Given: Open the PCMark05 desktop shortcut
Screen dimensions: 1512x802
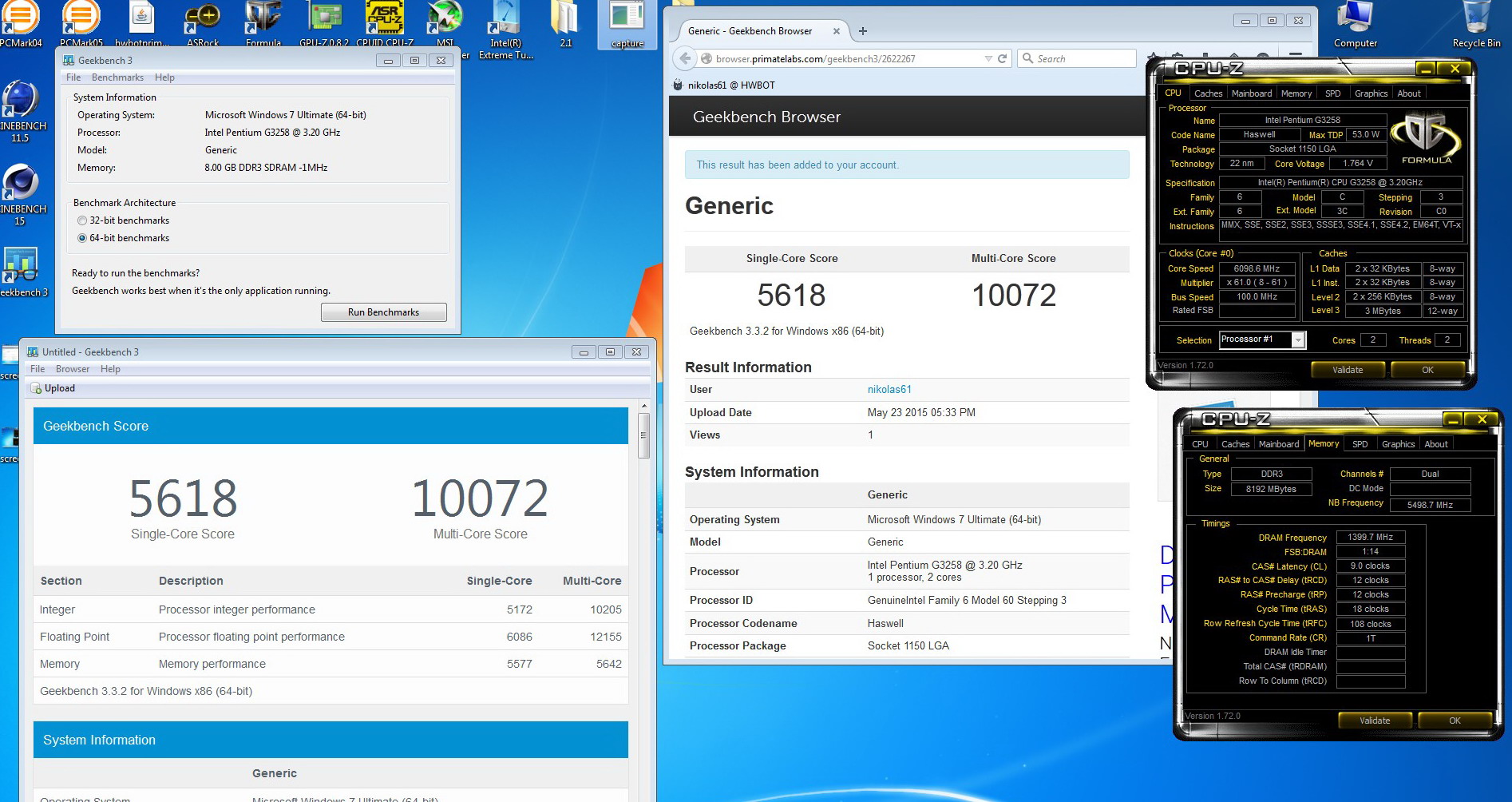Looking at the screenshot, I should (81, 24).
